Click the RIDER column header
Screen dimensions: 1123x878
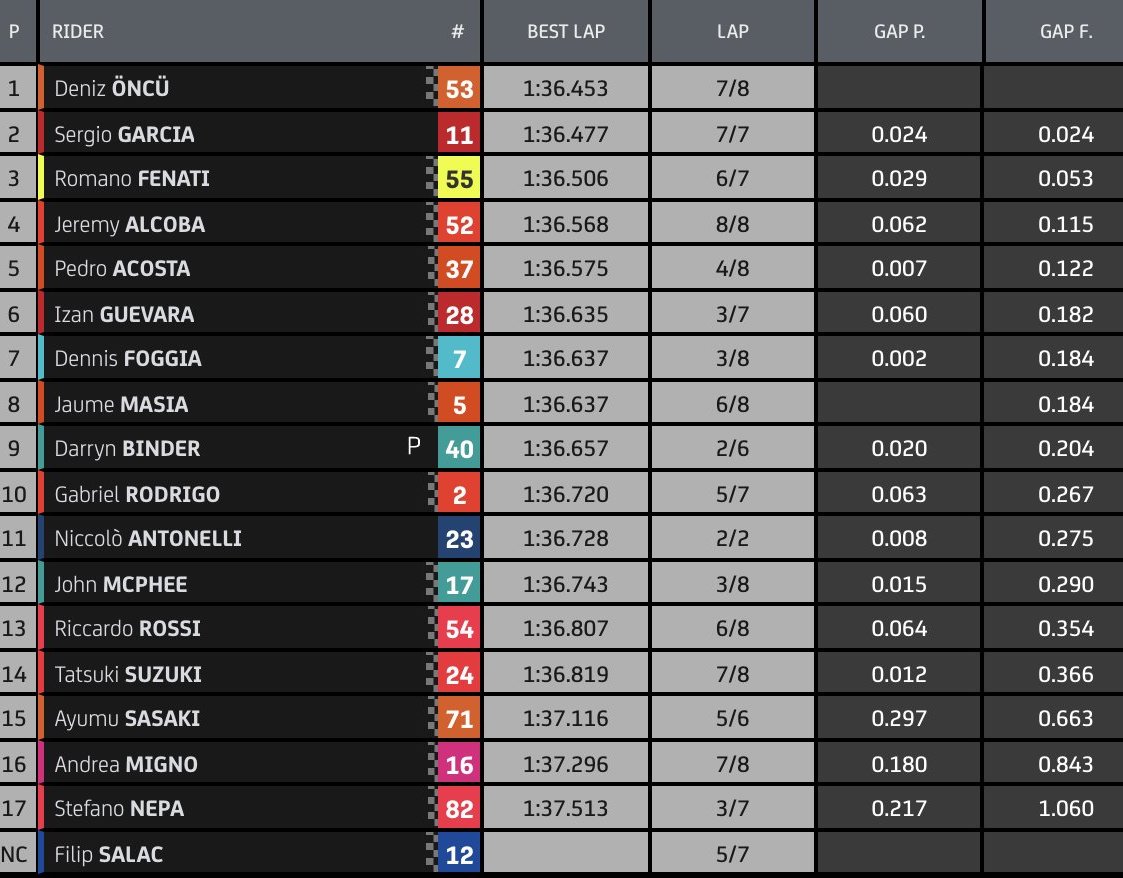click(78, 32)
